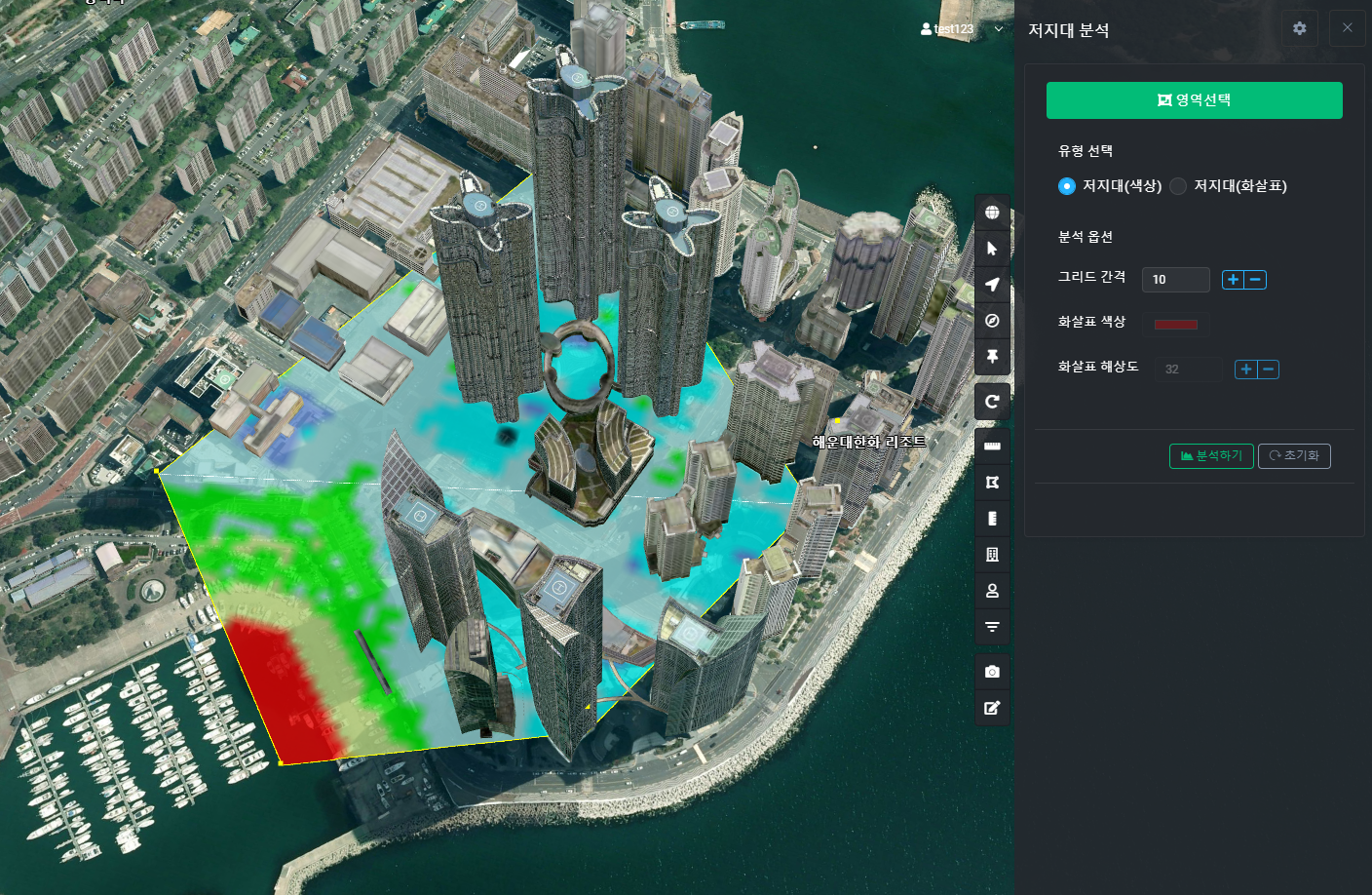
Task: Click the 분석하기 analyze button
Action: (x=1211, y=456)
